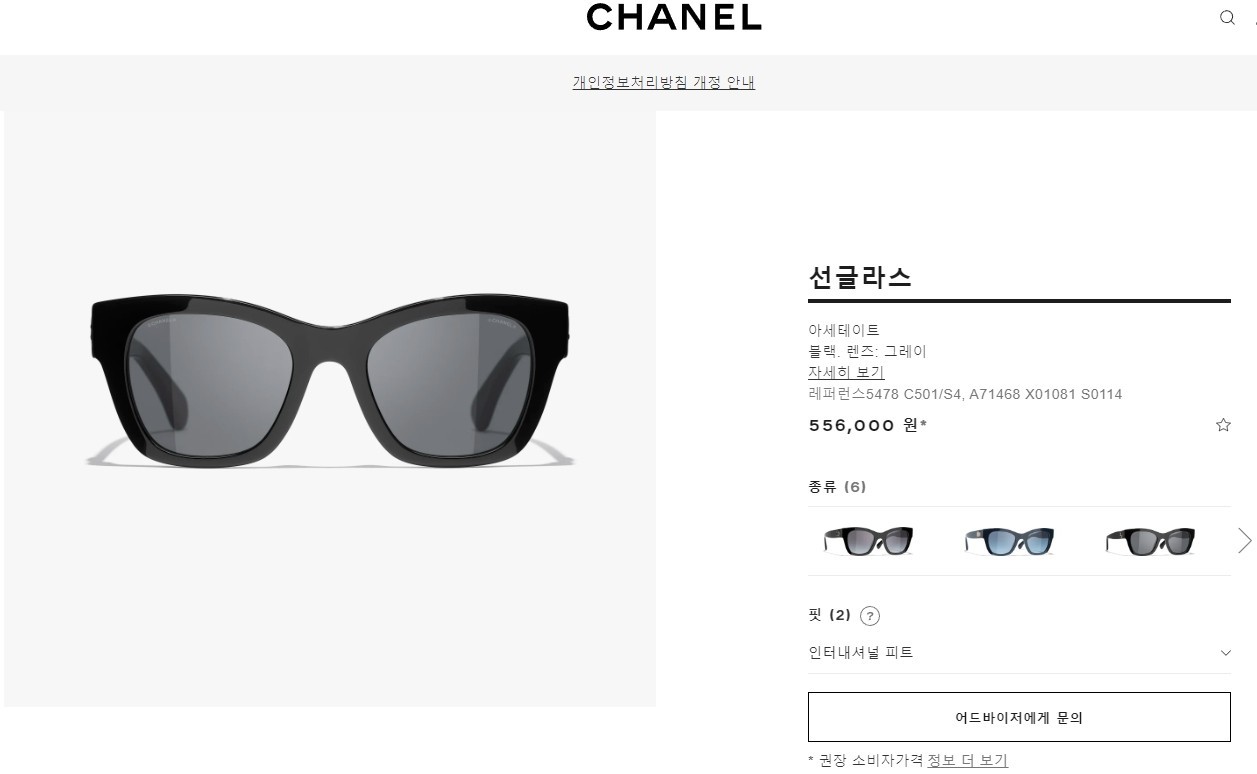Click the product reference number text
1257x774 pixels.
click(965, 394)
